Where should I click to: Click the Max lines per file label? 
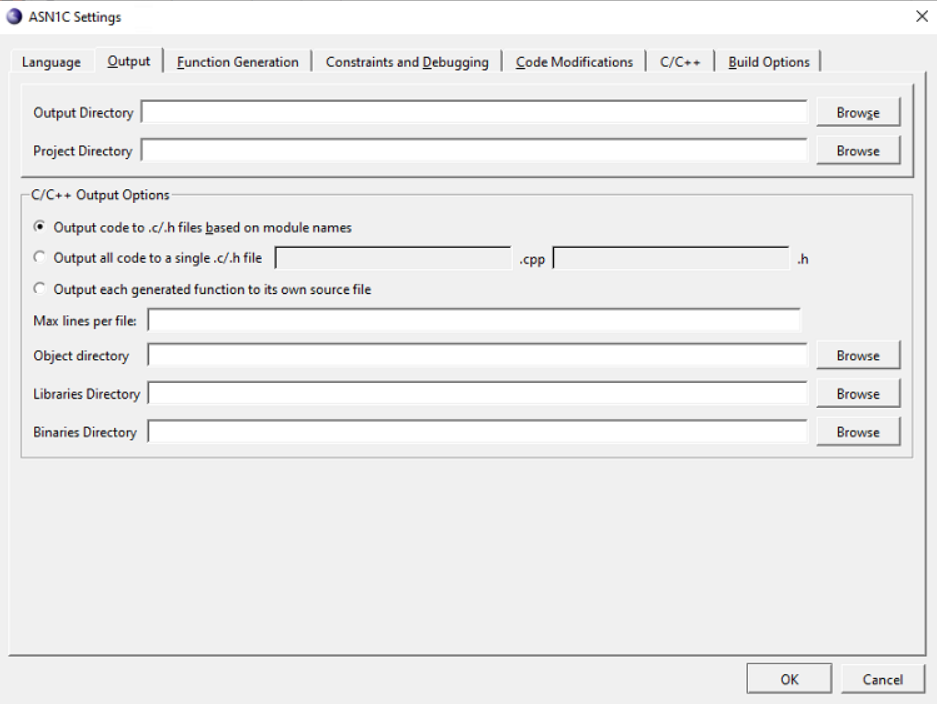[85, 321]
